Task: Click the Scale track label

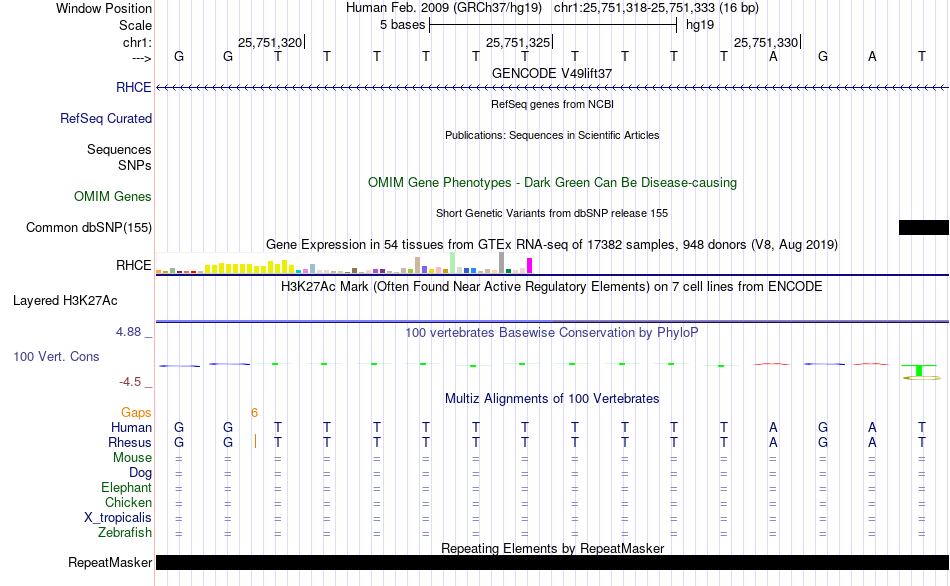Action: (135, 25)
